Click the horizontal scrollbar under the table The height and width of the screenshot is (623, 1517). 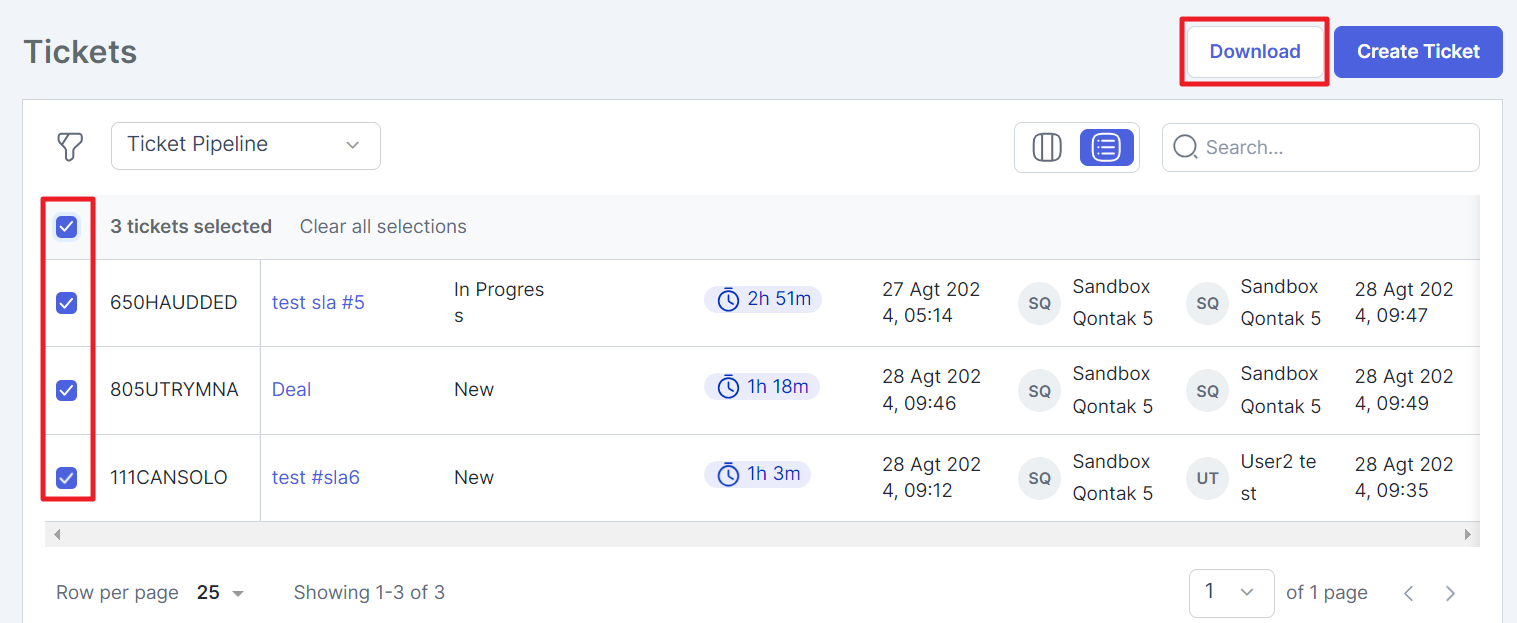point(761,534)
